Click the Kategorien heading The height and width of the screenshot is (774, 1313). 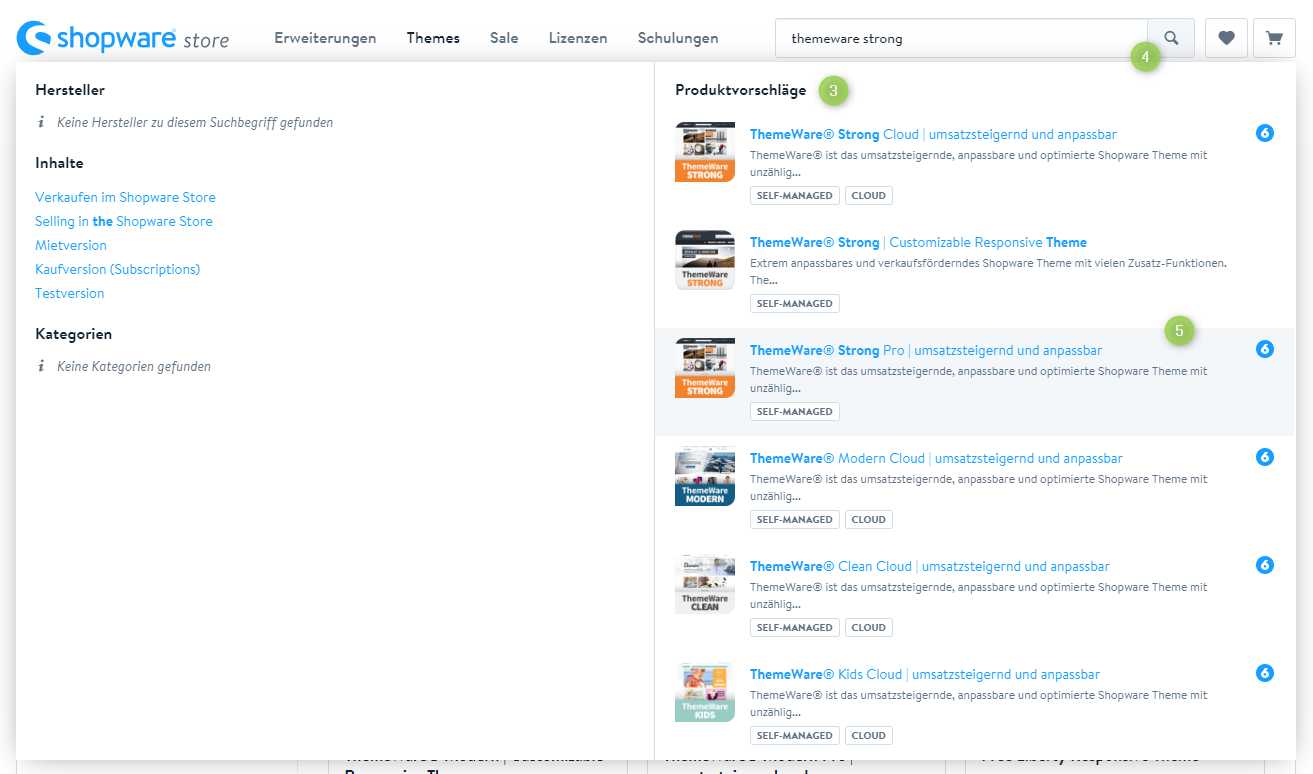(x=73, y=334)
